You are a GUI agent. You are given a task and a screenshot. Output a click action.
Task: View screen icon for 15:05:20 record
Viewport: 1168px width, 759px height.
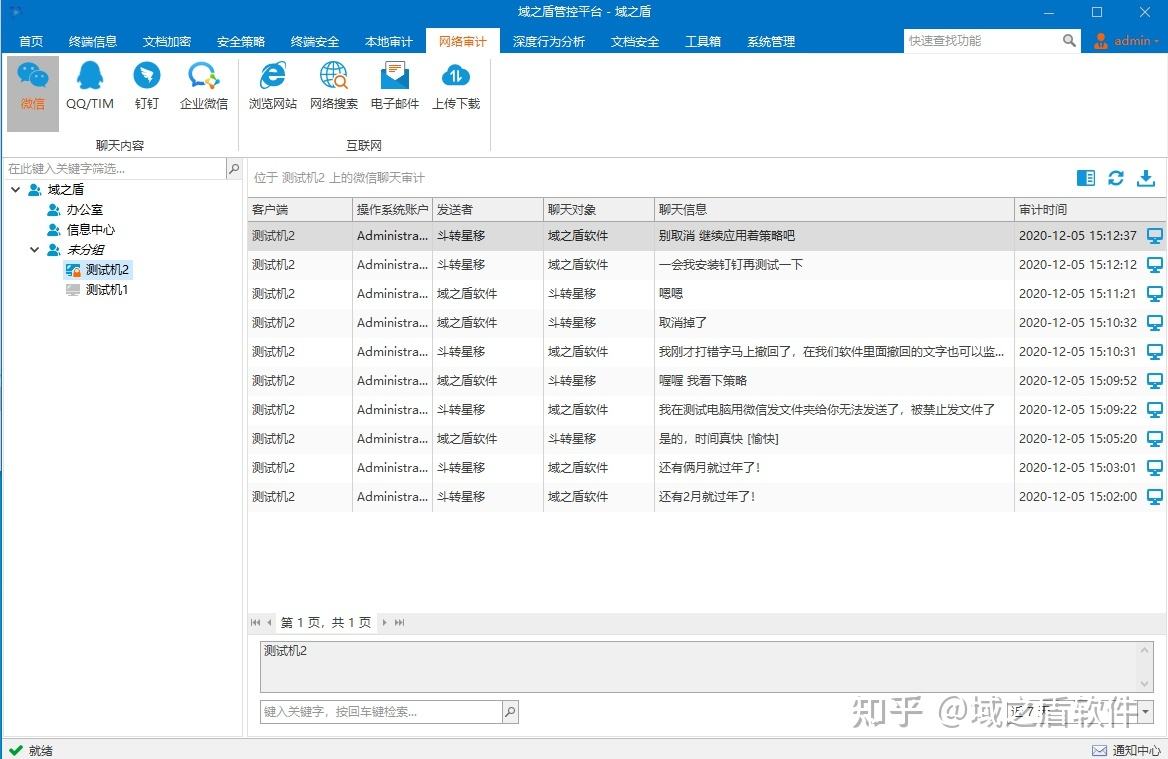(x=1155, y=439)
